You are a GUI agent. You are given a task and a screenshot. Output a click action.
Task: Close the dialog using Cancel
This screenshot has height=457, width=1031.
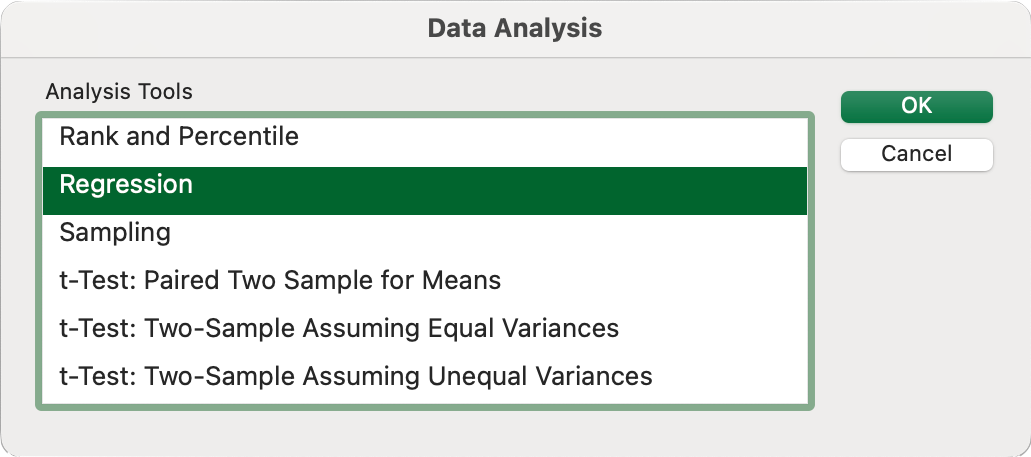coord(916,154)
